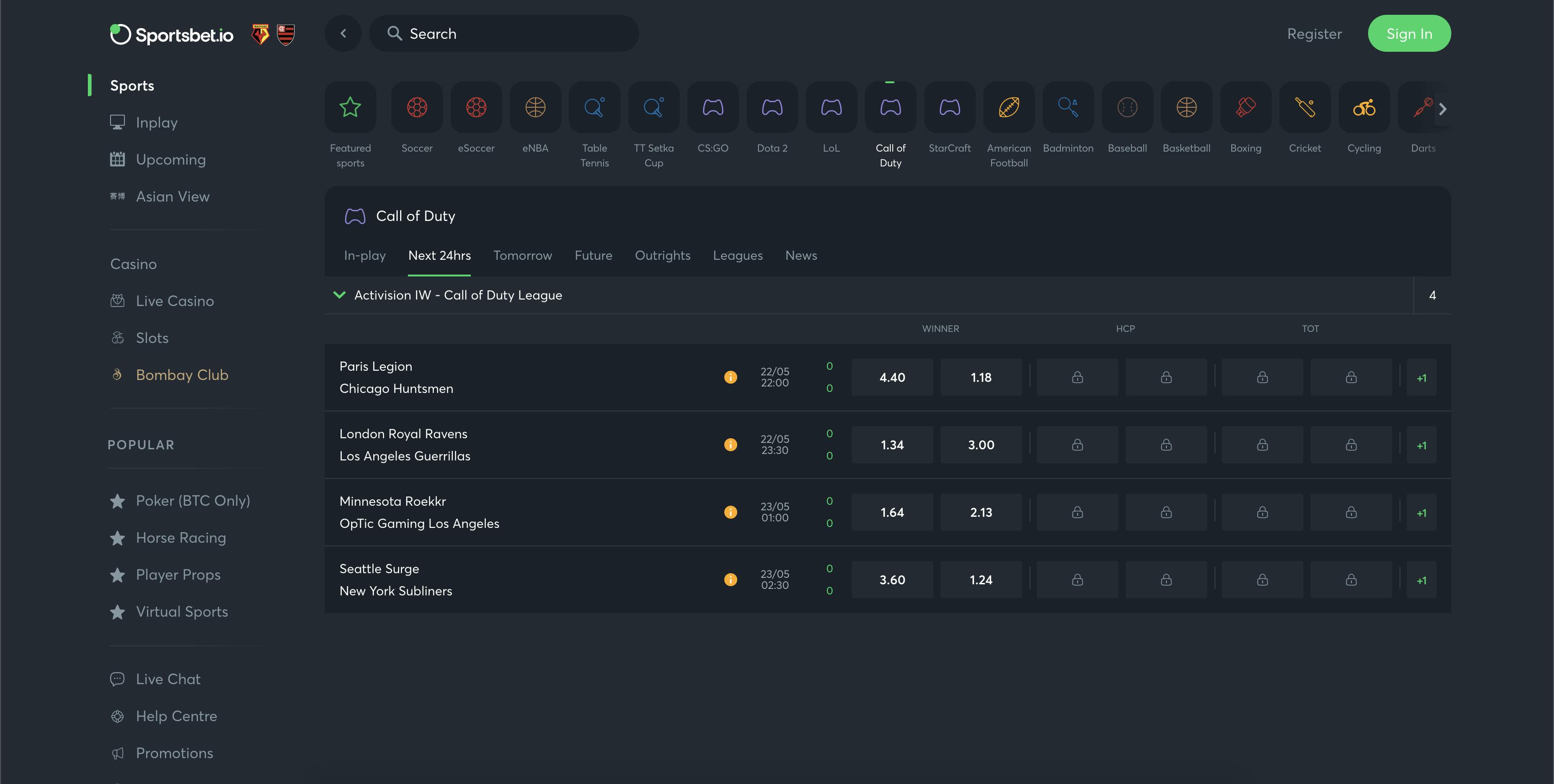
Task: Open the Outrights tab
Action: [x=662, y=255]
